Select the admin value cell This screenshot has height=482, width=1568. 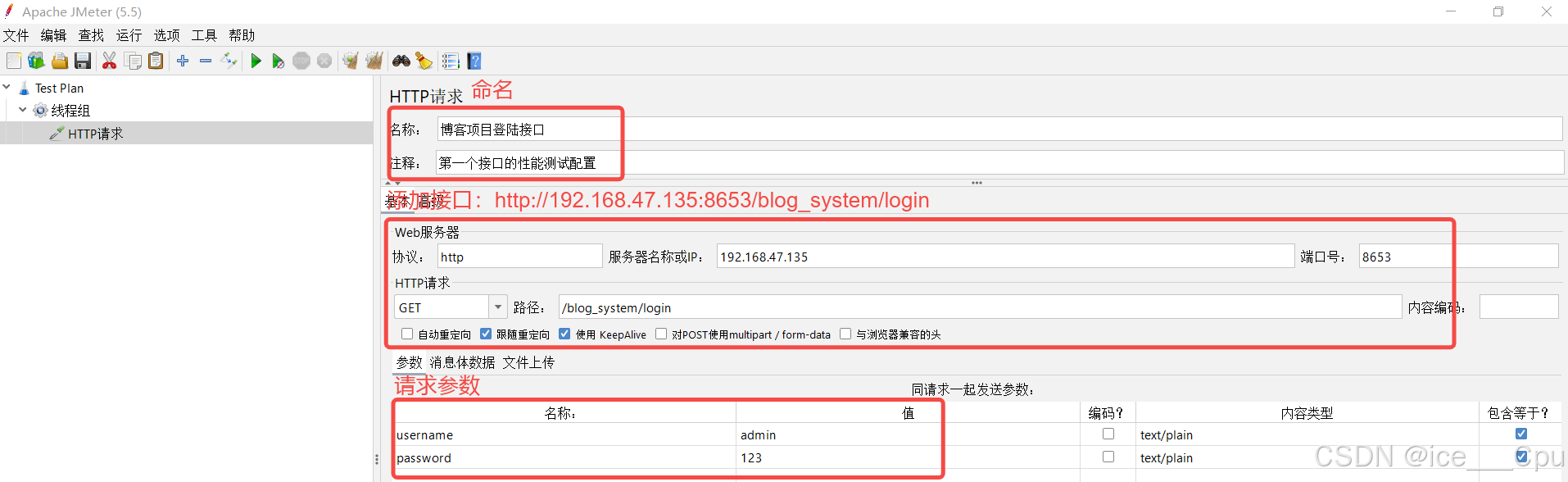click(x=908, y=434)
